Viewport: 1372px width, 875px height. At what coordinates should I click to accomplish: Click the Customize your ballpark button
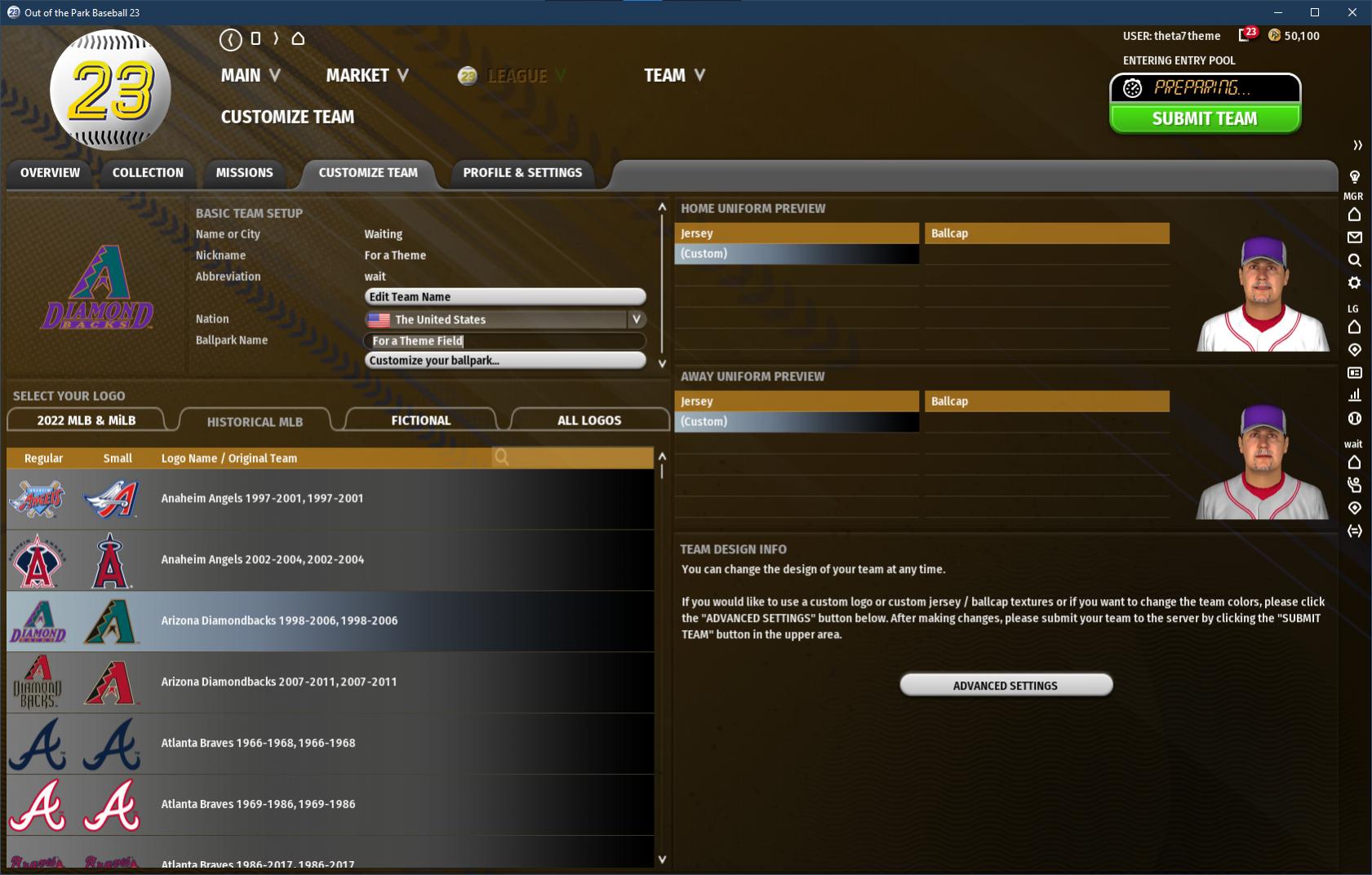504,361
